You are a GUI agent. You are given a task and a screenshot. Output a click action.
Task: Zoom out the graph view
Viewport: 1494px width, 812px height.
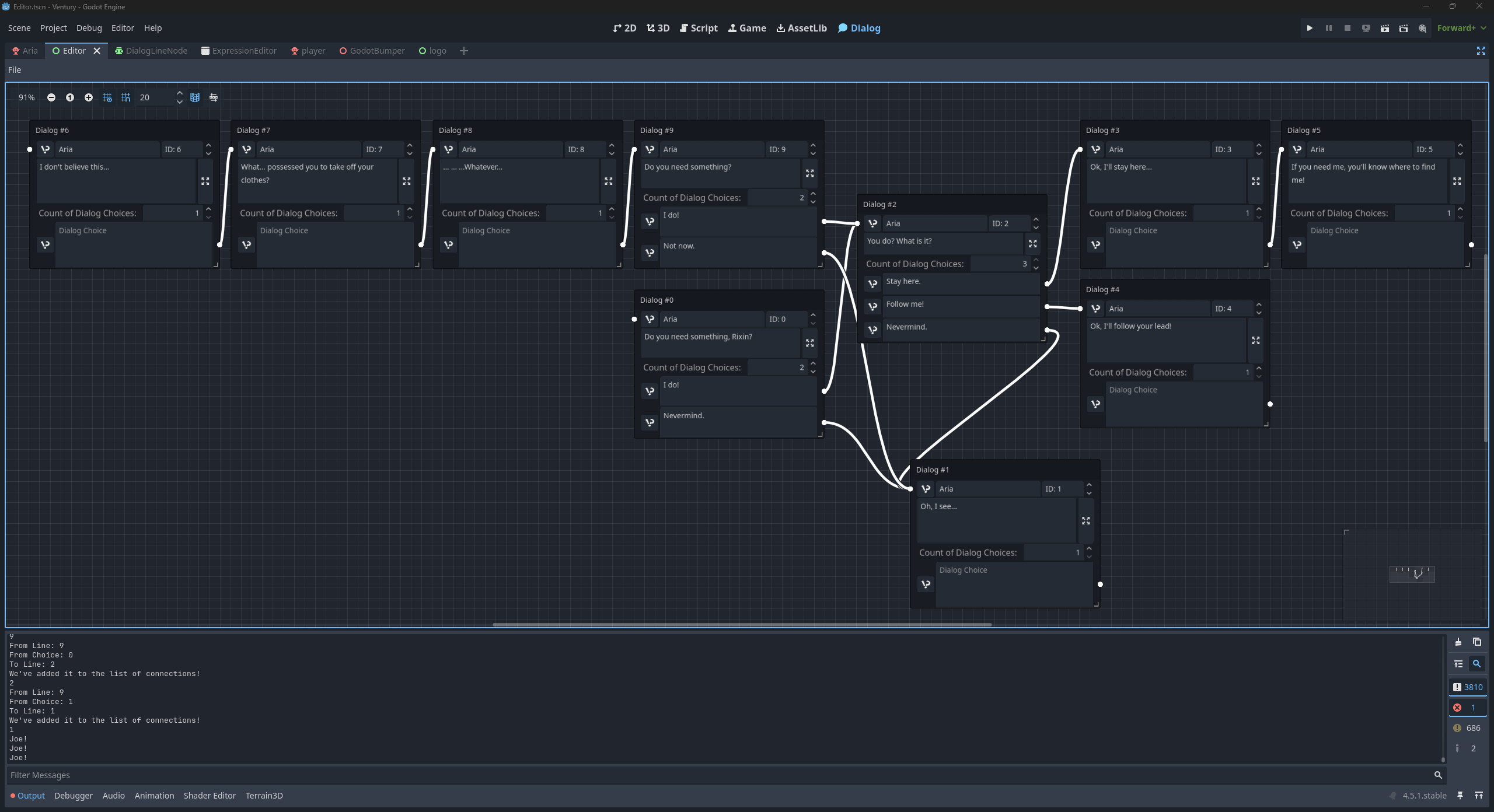pos(51,97)
